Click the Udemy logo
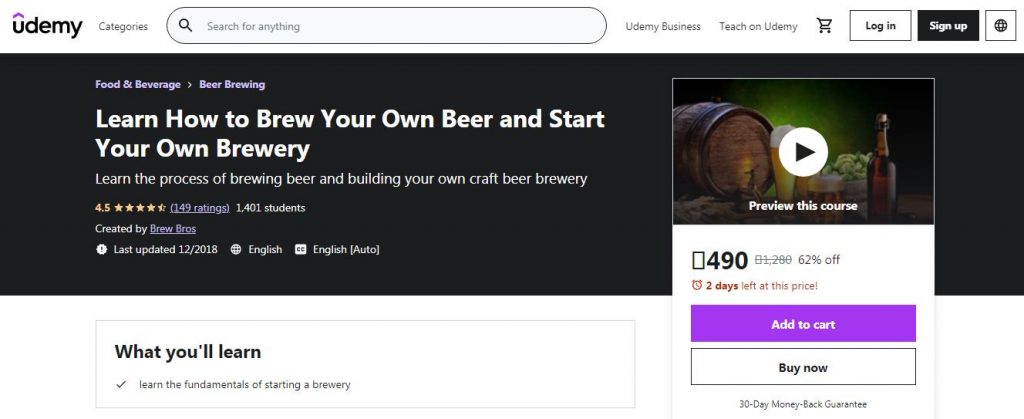Viewport: 1024px width, 419px height. 47,26
